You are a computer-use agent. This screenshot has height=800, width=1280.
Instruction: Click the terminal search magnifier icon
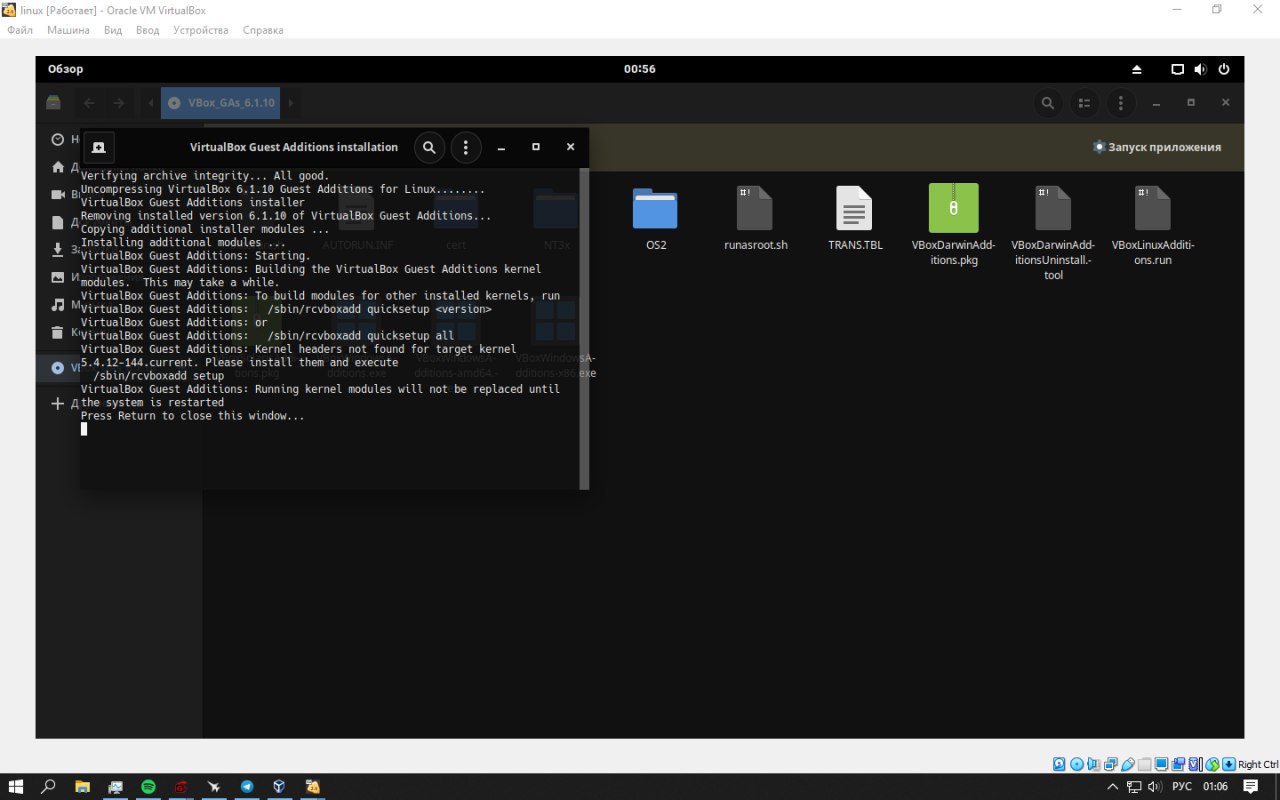click(429, 147)
